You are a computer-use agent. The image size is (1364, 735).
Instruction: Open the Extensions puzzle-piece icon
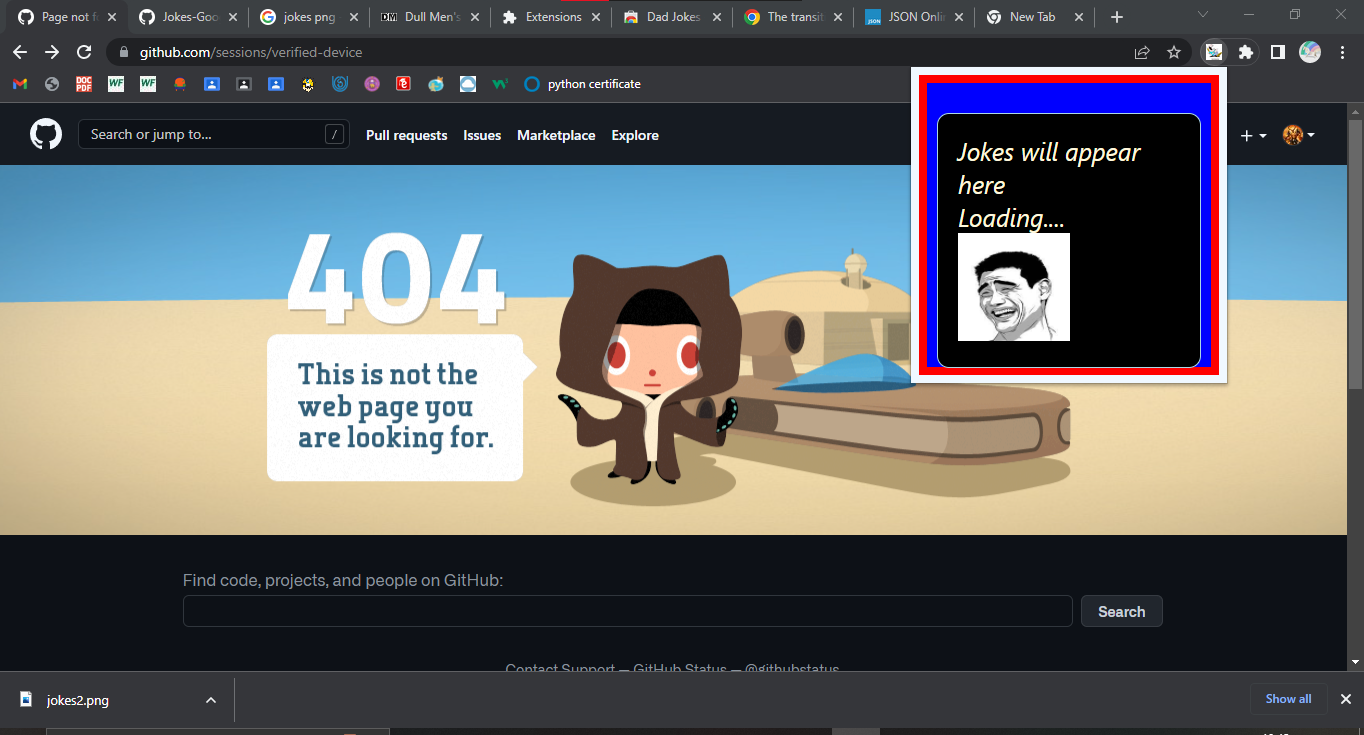1245,52
